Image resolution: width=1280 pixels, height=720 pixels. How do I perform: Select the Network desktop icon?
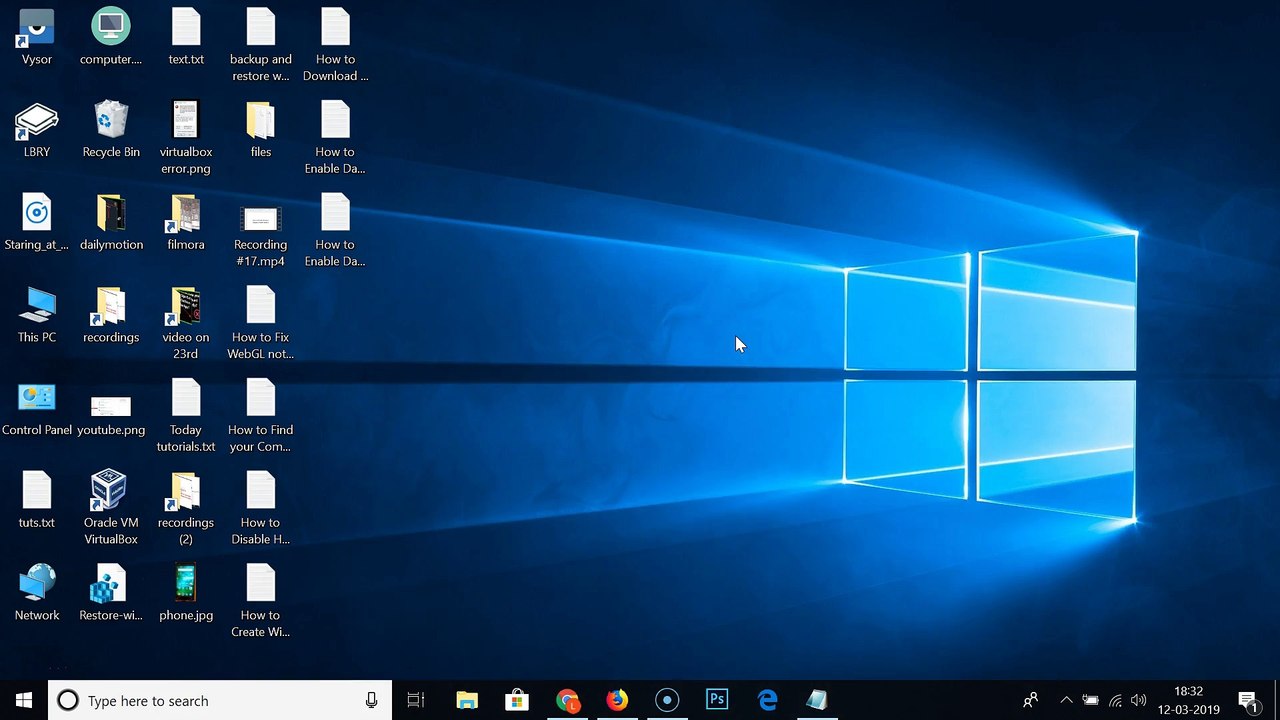tap(37, 592)
